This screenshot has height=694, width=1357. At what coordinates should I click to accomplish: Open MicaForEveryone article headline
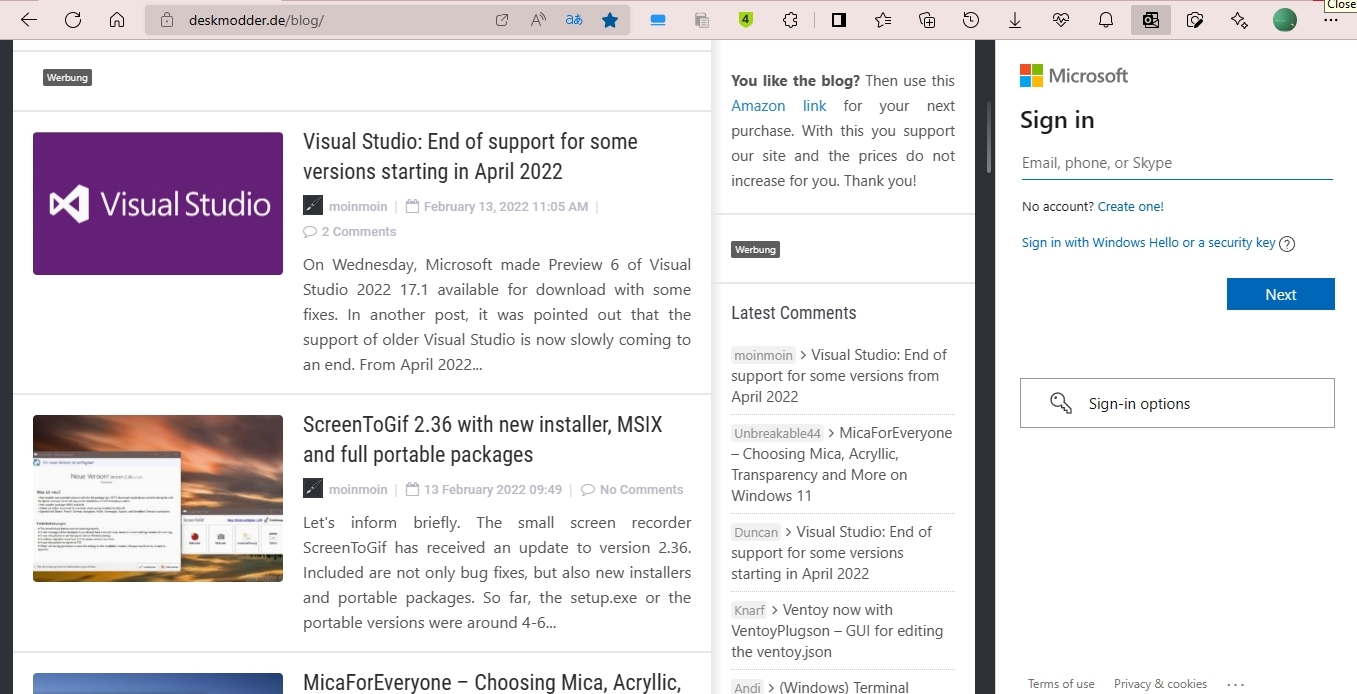pyautogui.click(x=492, y=682)
